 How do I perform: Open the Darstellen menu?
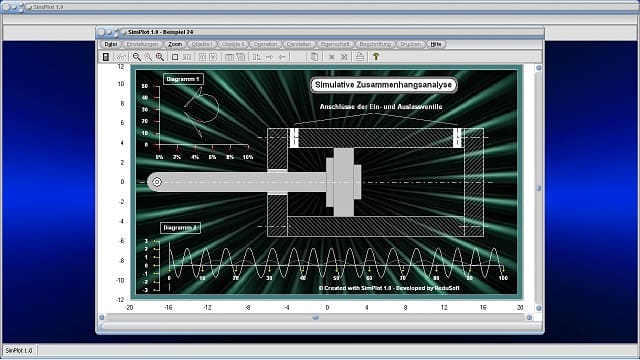(299, 44)
